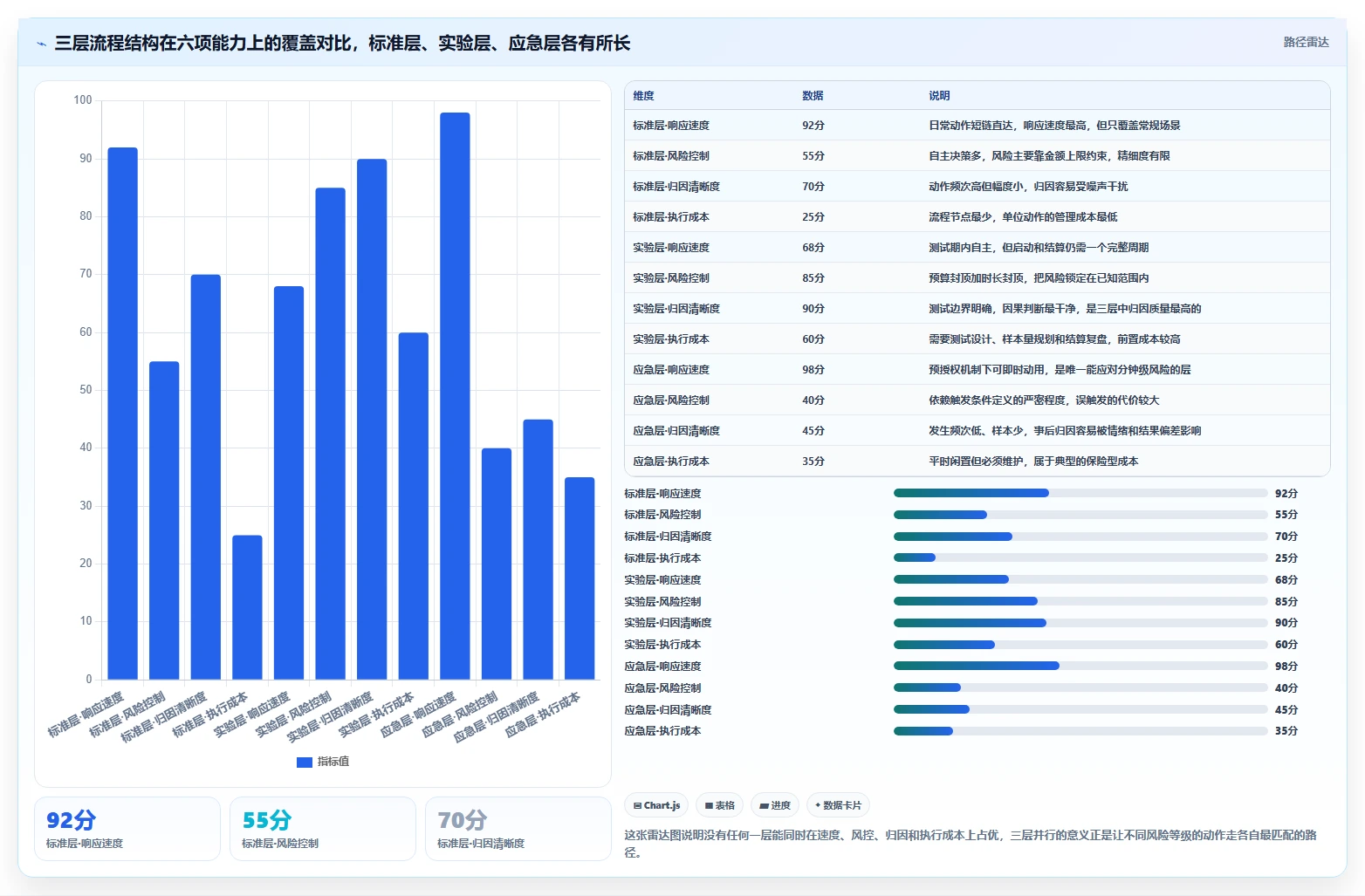Click the 40分 value beside progress bar

click(1286, 688)
